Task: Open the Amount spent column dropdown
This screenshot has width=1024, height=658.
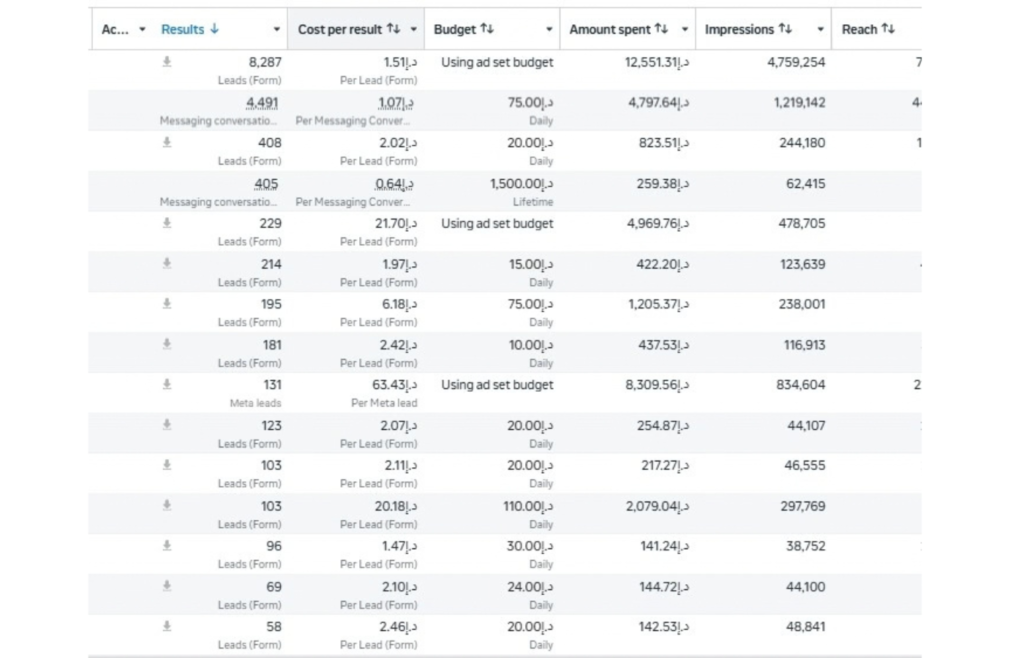Action: 685,29
